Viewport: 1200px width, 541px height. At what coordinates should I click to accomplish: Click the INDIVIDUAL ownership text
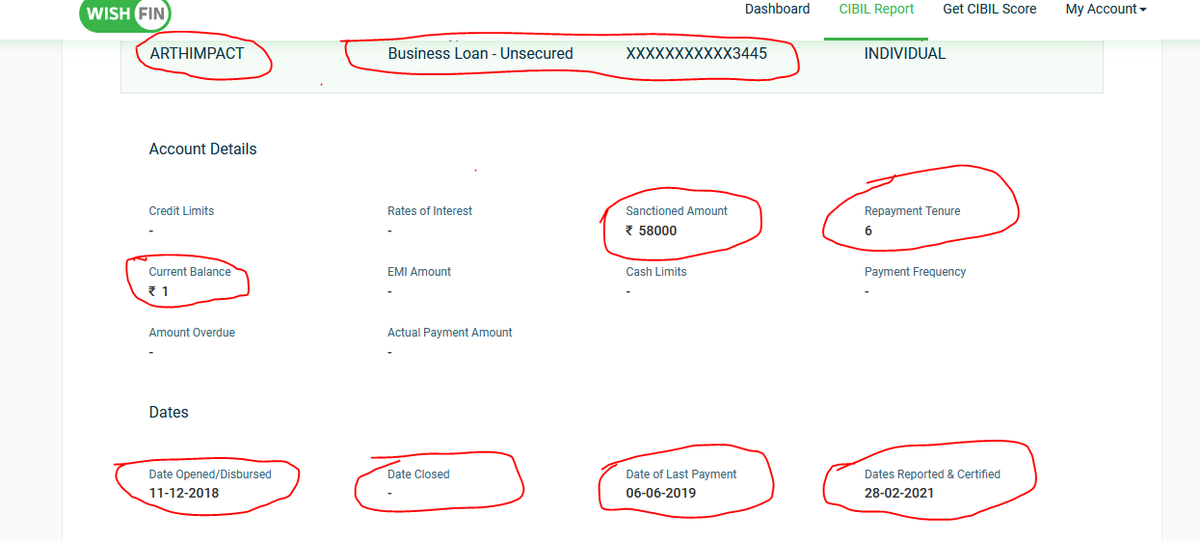click(905, 54)
